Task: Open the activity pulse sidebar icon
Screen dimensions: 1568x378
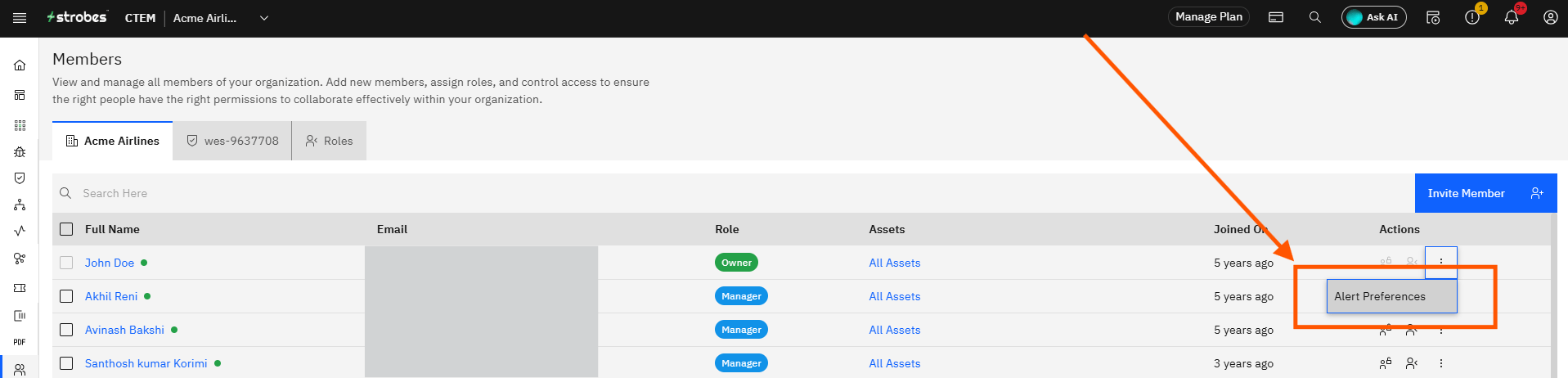Action: 20,231
